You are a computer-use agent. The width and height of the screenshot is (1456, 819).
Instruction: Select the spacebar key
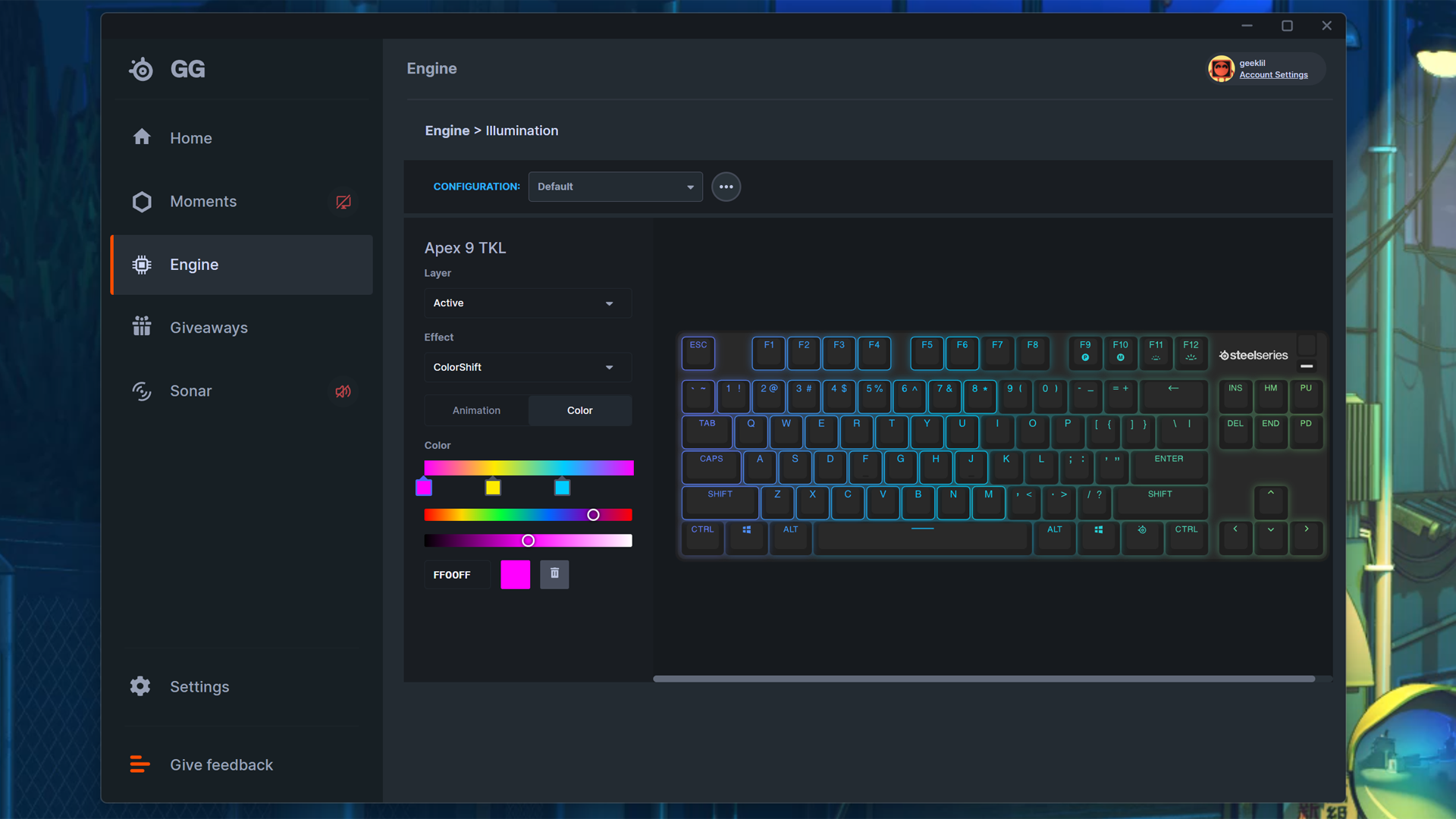pos(922,538)
